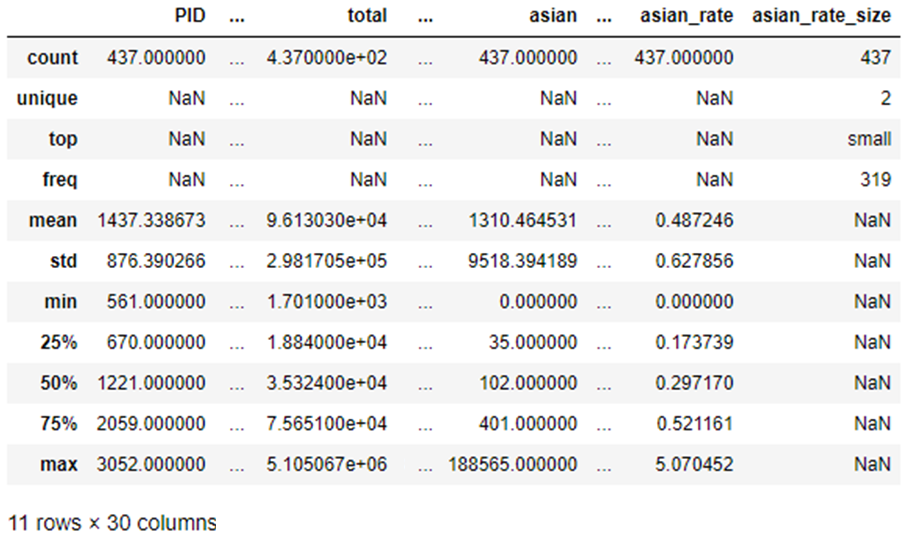The width and height of the screenshot is (902, 535).
Task: Click the 25% row label
Action: tap(59, 342)
